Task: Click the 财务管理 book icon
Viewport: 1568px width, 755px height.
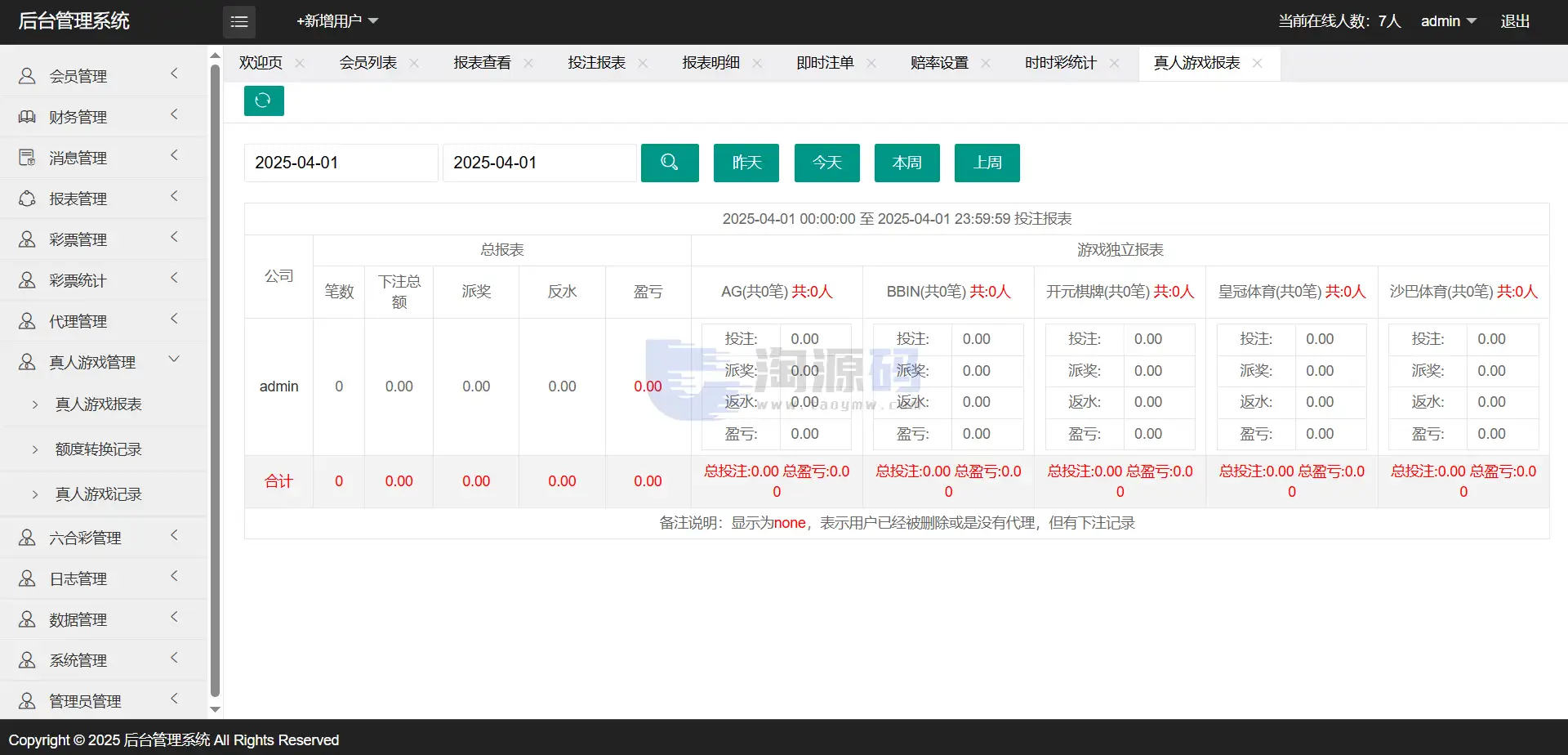Action: (x=27, y=117)
